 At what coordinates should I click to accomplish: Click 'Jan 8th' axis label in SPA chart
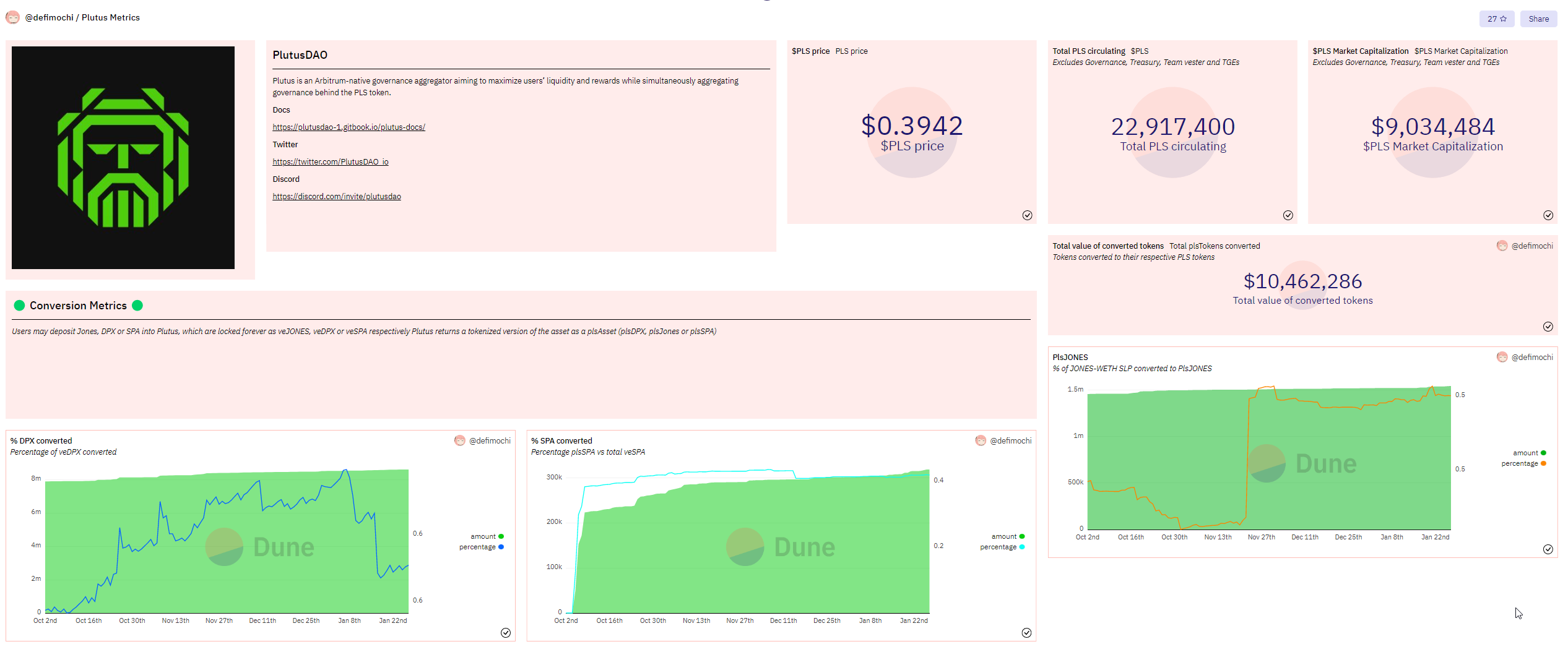click(870, 621)
